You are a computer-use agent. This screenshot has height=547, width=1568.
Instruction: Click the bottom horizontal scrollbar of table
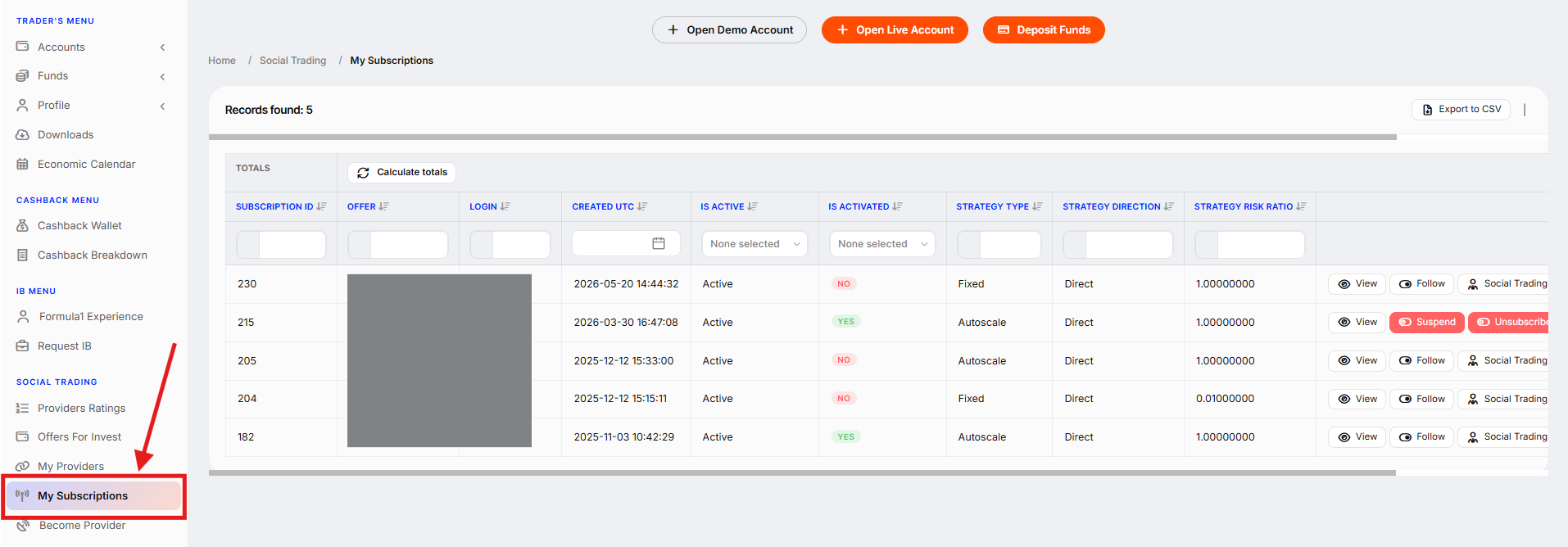point(802,472)
